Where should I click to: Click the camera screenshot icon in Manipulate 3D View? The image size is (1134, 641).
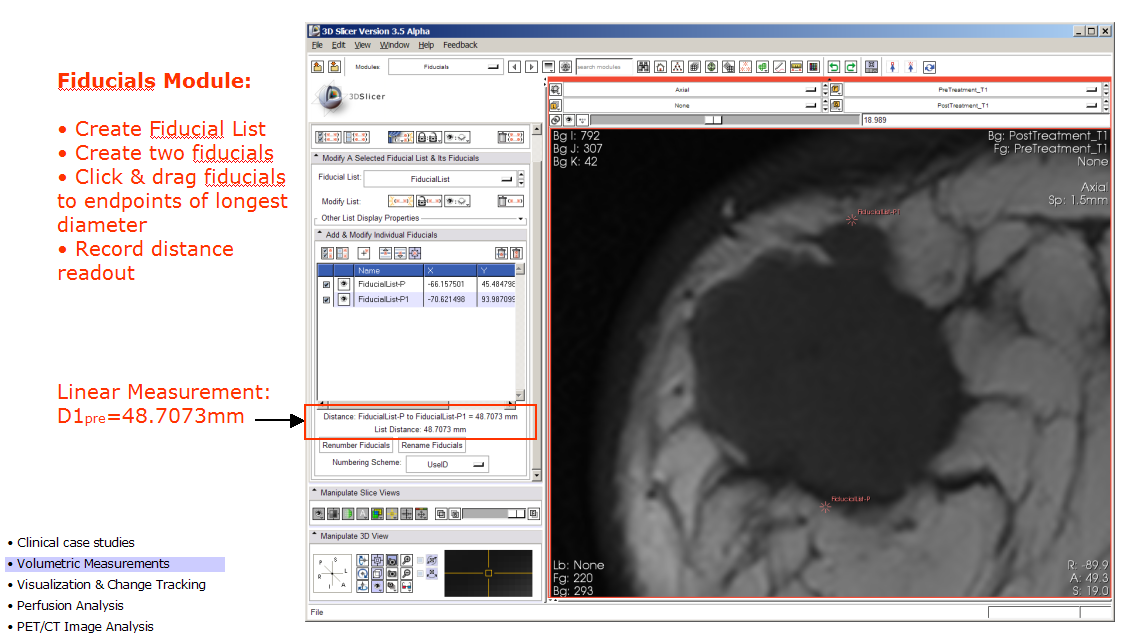(392, 573)
